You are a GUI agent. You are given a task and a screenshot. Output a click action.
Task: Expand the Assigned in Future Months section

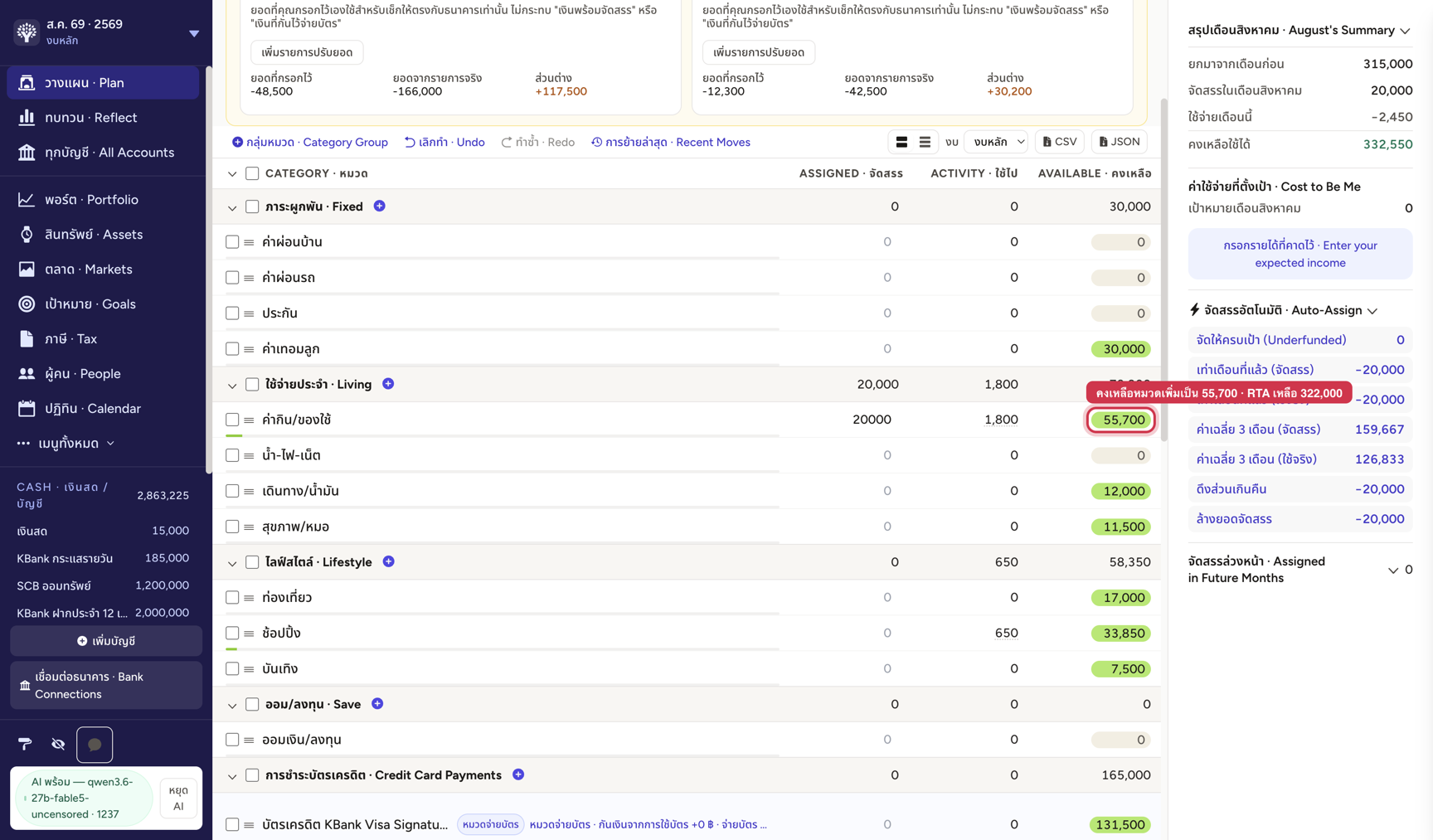(1393, 570)
